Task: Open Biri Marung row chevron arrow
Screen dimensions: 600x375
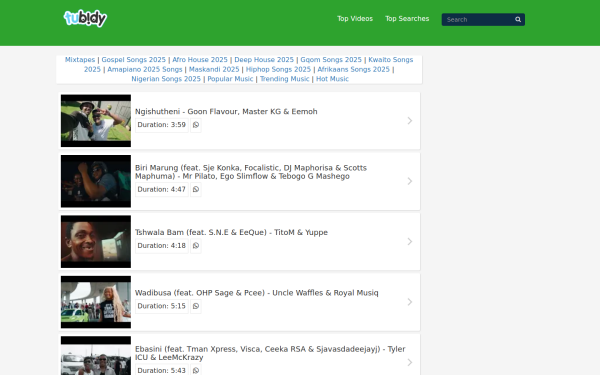Action: [410, 181]
